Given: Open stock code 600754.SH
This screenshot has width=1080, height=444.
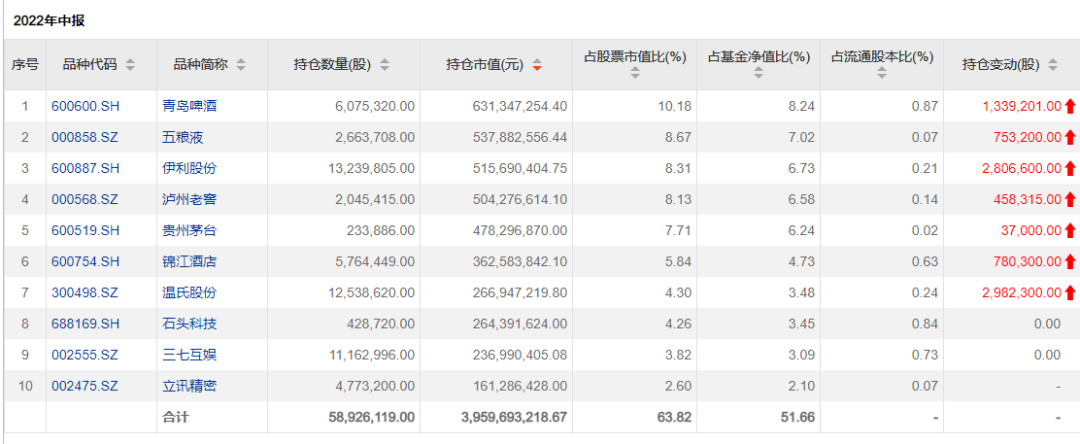Looking at the screenshot, I should (85, 262).
